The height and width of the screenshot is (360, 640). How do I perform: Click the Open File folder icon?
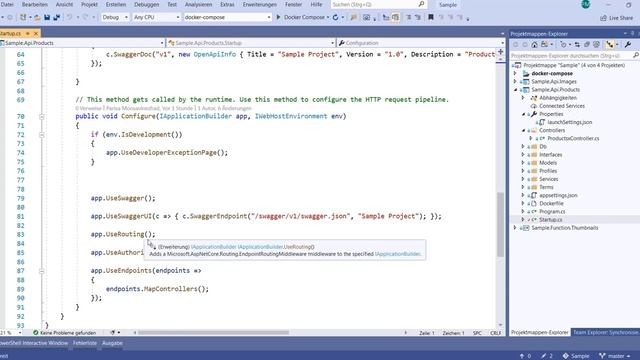(x=37, y=18)
